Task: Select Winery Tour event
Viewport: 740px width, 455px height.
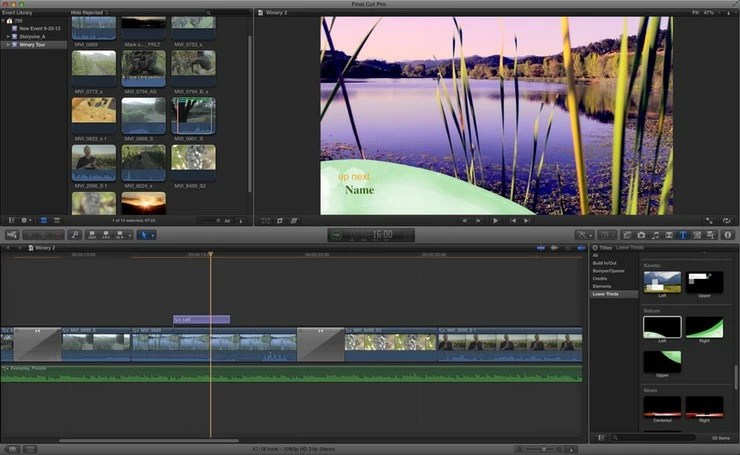Action: coord(32,44)
